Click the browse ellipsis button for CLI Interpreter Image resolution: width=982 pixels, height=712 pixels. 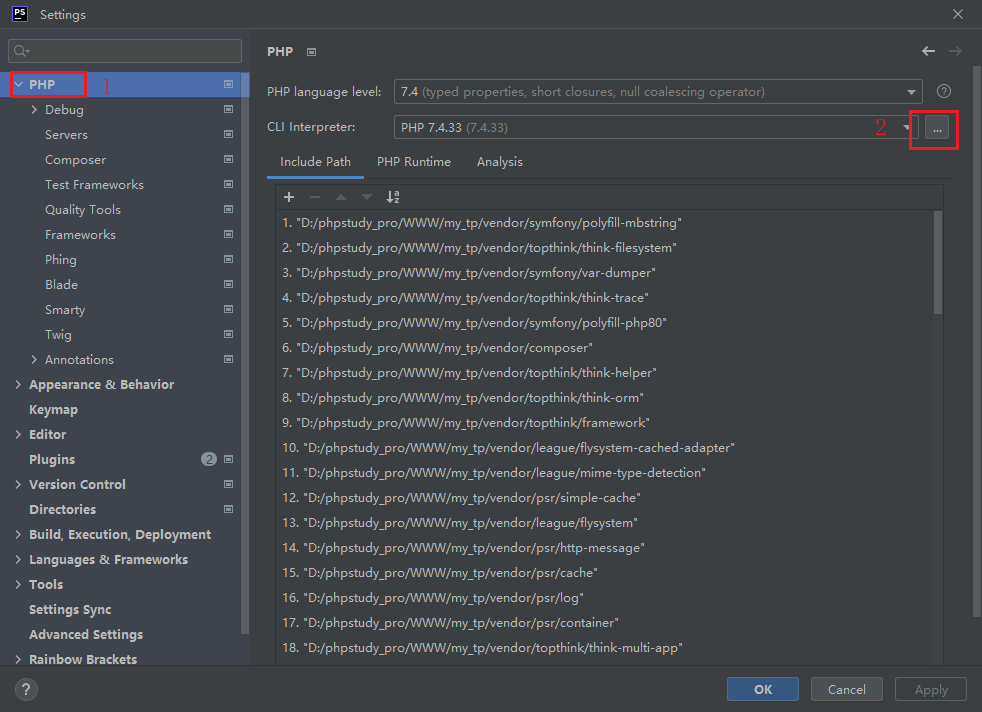(x=937, y=128)
